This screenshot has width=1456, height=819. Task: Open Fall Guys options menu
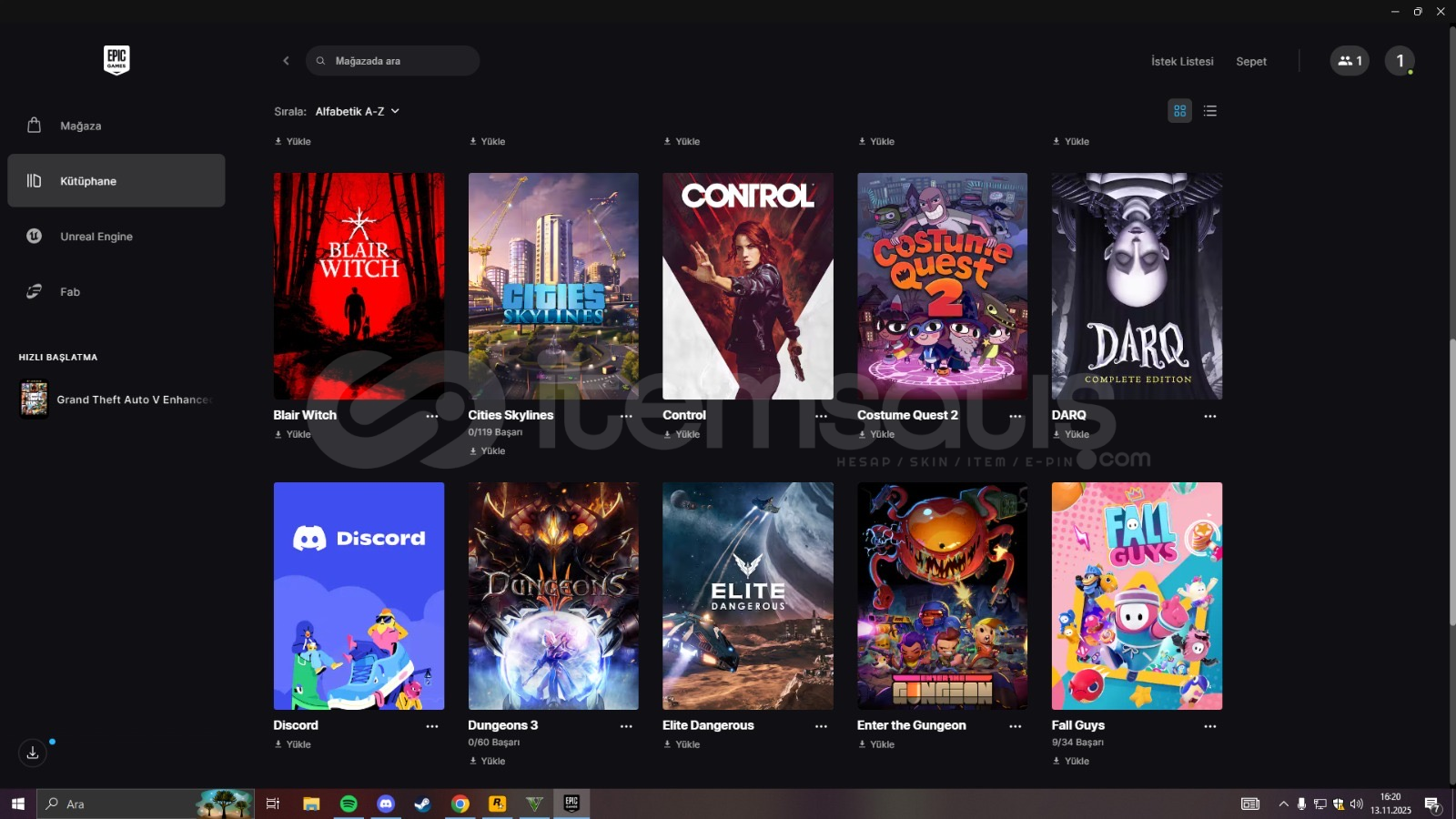[x=1210, y=726]
